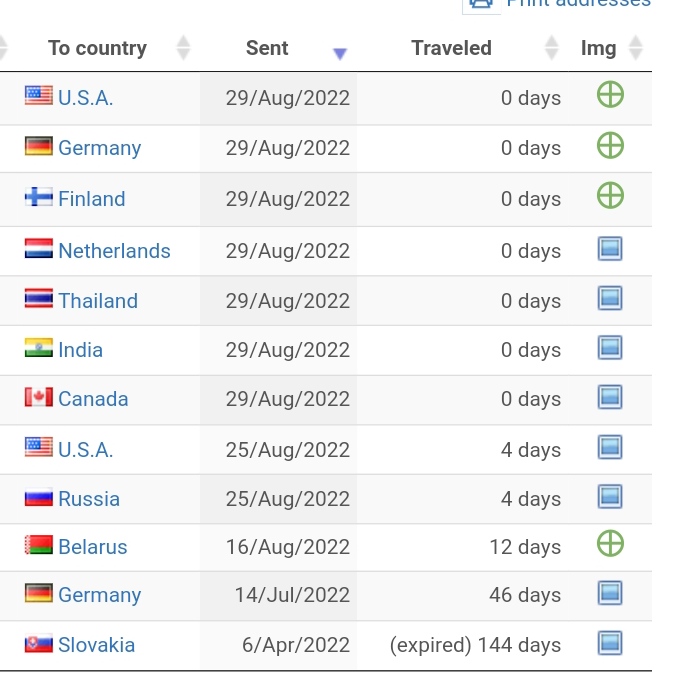
Task: Open the Netherlands country link
Action: (x=114, y=251)
